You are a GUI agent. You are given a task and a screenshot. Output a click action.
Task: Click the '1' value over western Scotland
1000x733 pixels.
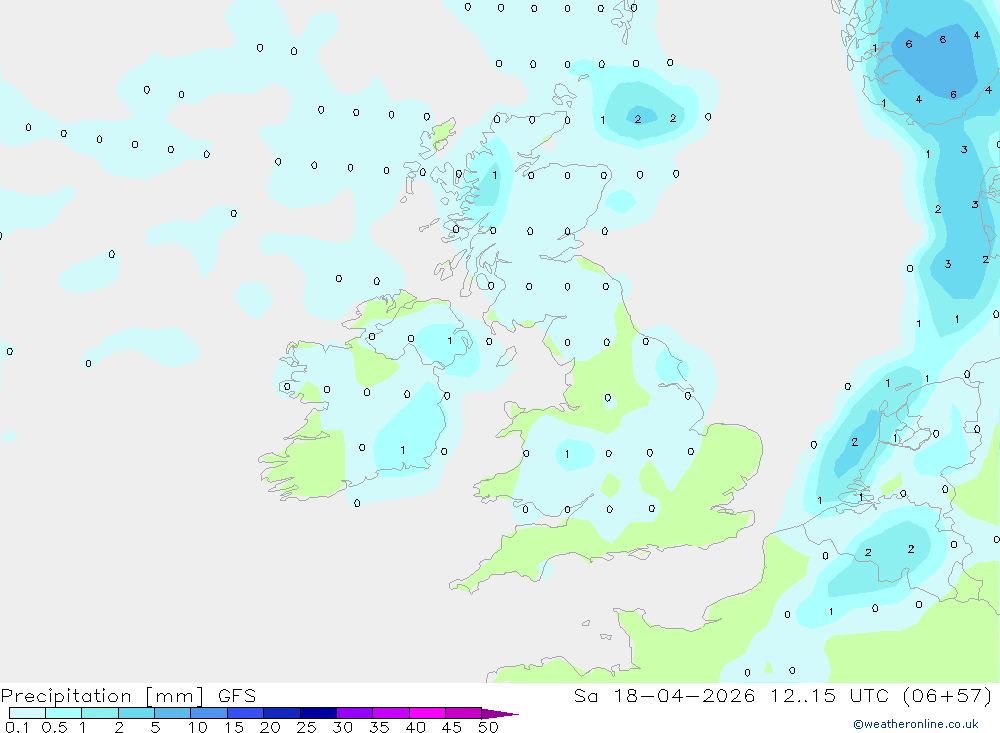point(494,175)
